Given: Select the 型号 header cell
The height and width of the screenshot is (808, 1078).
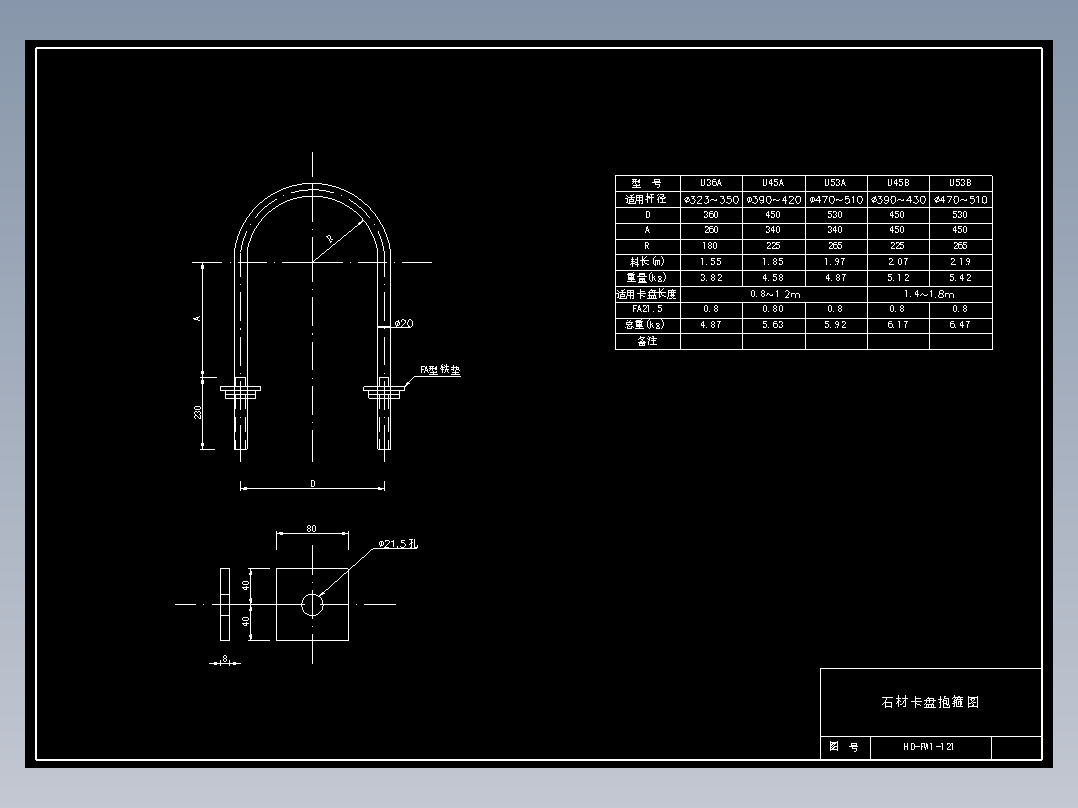Looking at the screenshot, I should coord(647,183).
